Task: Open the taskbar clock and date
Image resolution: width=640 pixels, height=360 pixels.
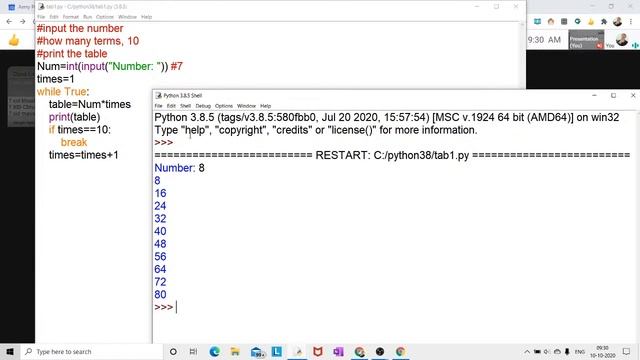Action: click(x=602, y=351)
